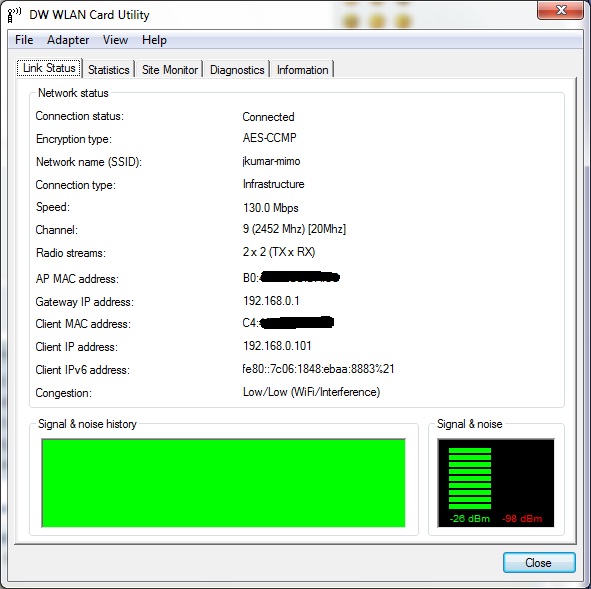Click the green signal strength bar meter
This screenshot has height=589, width=591.
click(x=470, y=478)
